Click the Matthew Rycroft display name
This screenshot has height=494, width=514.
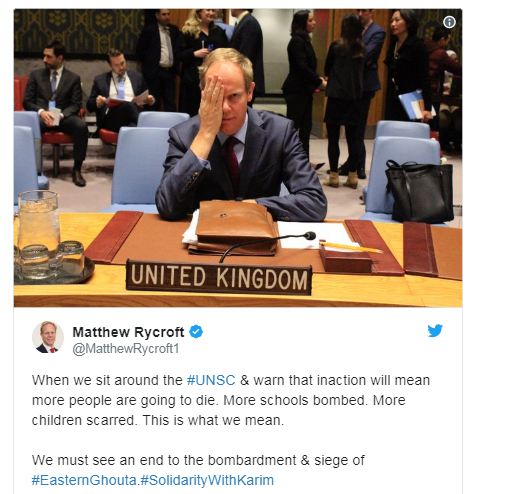click(128, 332)
